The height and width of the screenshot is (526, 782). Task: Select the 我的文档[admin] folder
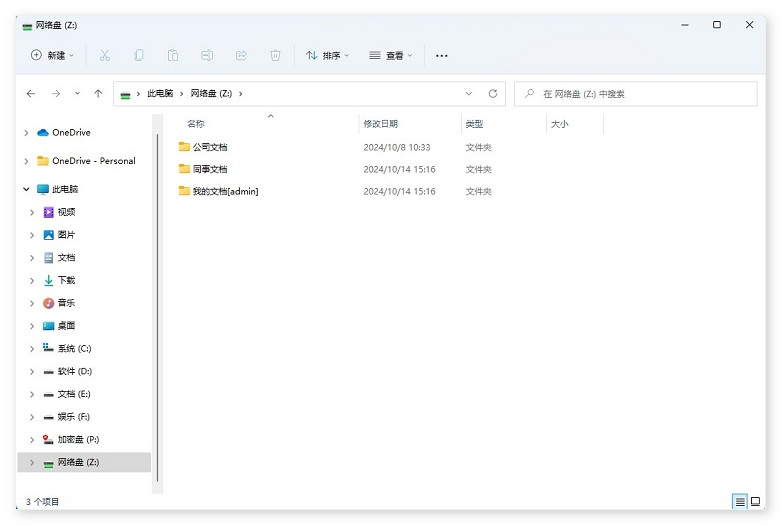[x=225, y=191]
